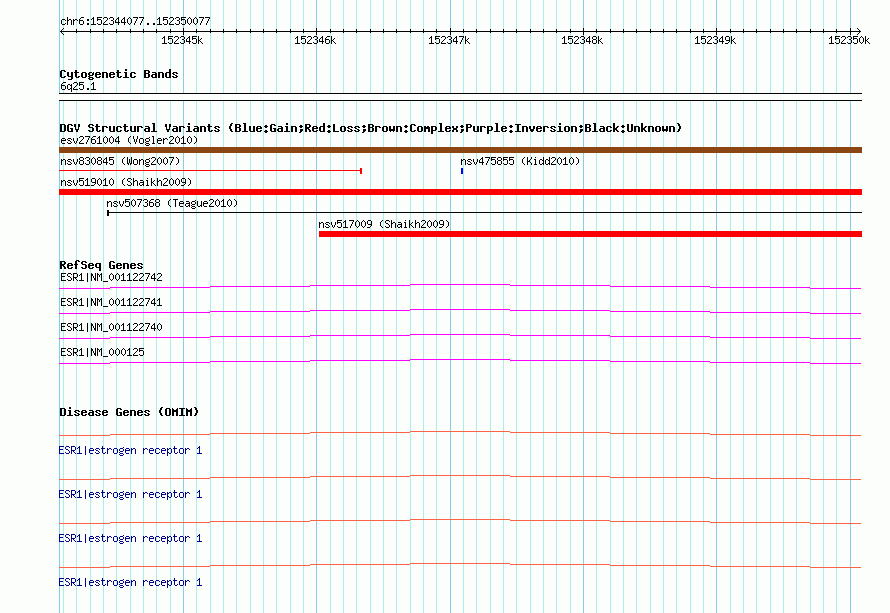Select the red nsv517009 loss bar
Screen dimensions: 890x613
coord(590,234)
